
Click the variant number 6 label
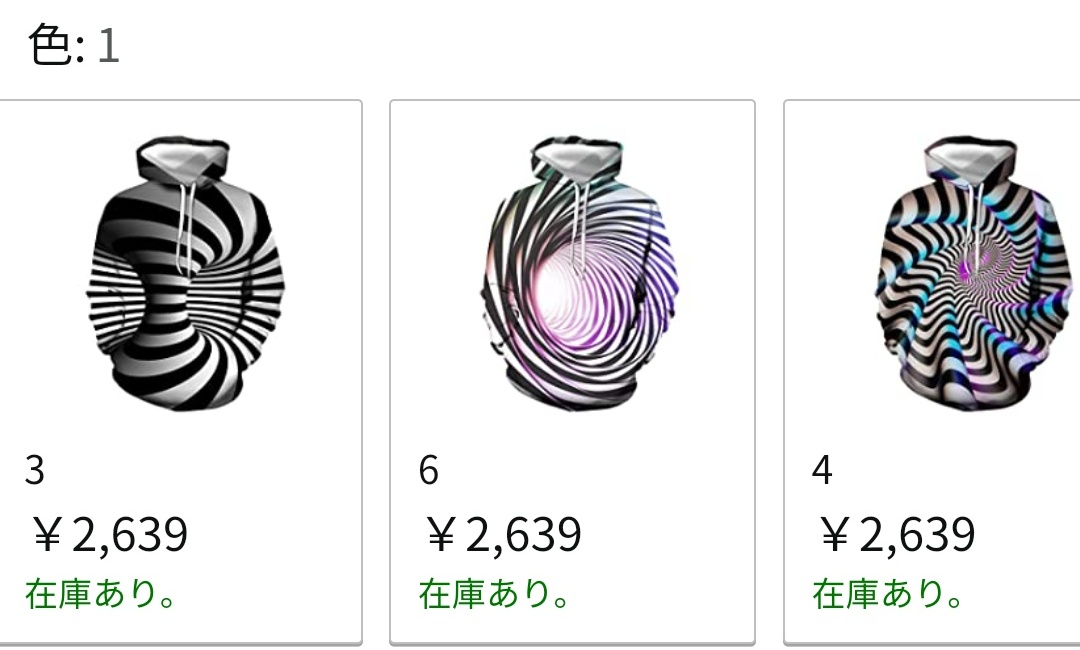pos(428,470)
